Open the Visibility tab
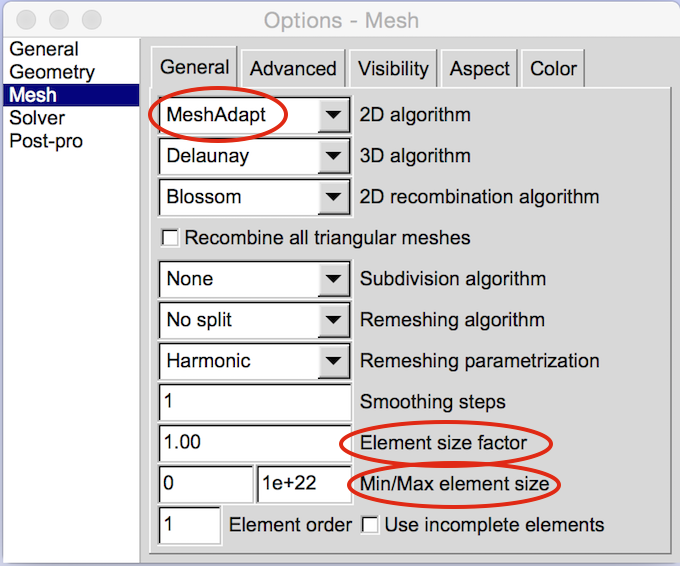The image size is (680, 566). (393, 69)
